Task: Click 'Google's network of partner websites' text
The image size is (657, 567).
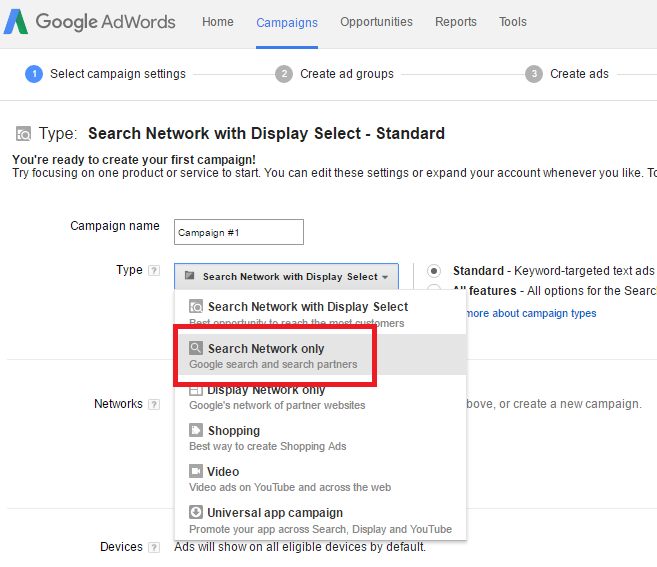Action: pos(277,405)
